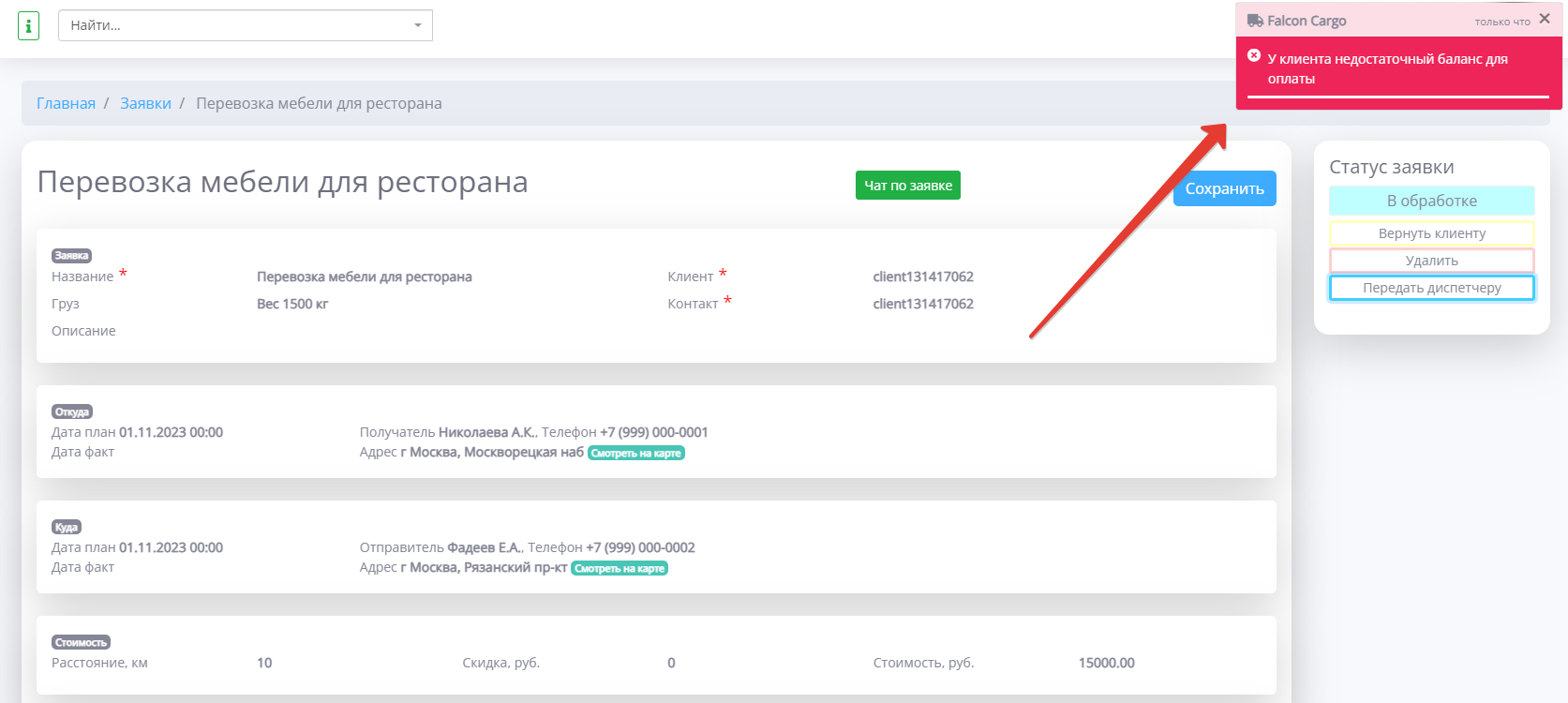Click the Стоимость section badge
This screenshot has height=703, width=1568.
(x=81, y=643)
